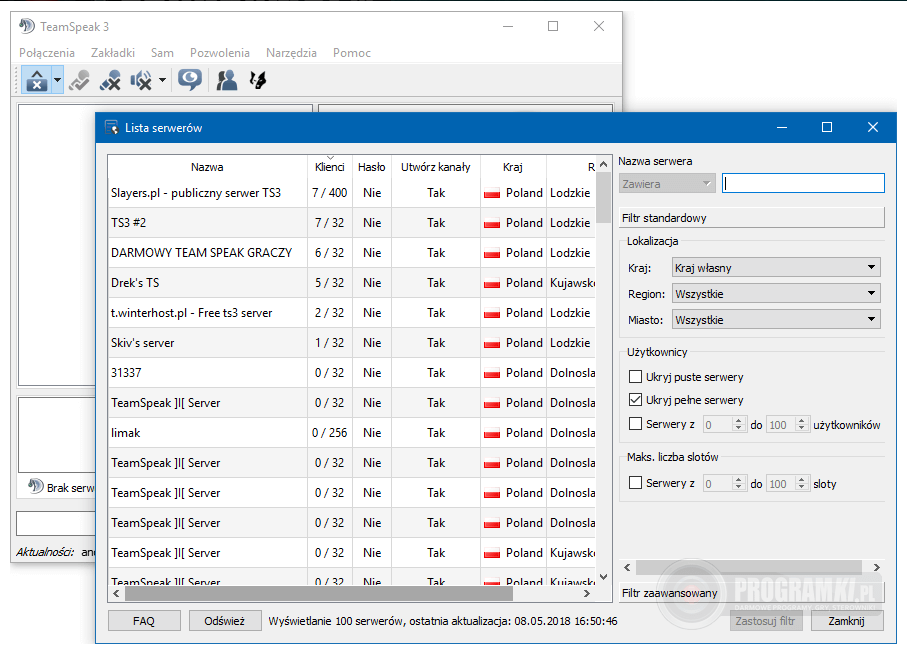Click the server list horizontal scrollbar thumb
This screenshot has height=653, width=907.
(x=319, y=593)
